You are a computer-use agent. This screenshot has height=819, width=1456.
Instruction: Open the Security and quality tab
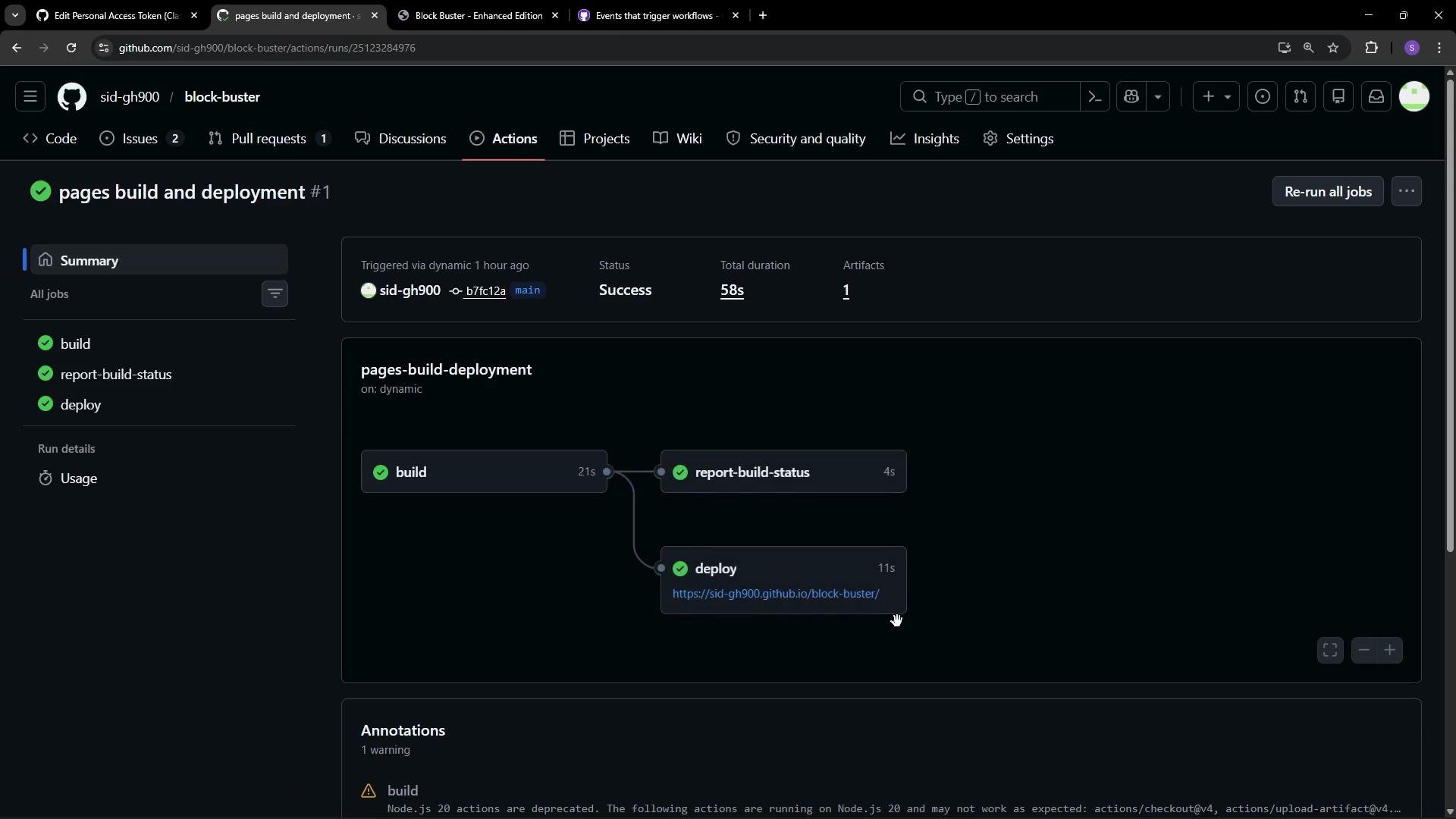(x=796, y=139)
